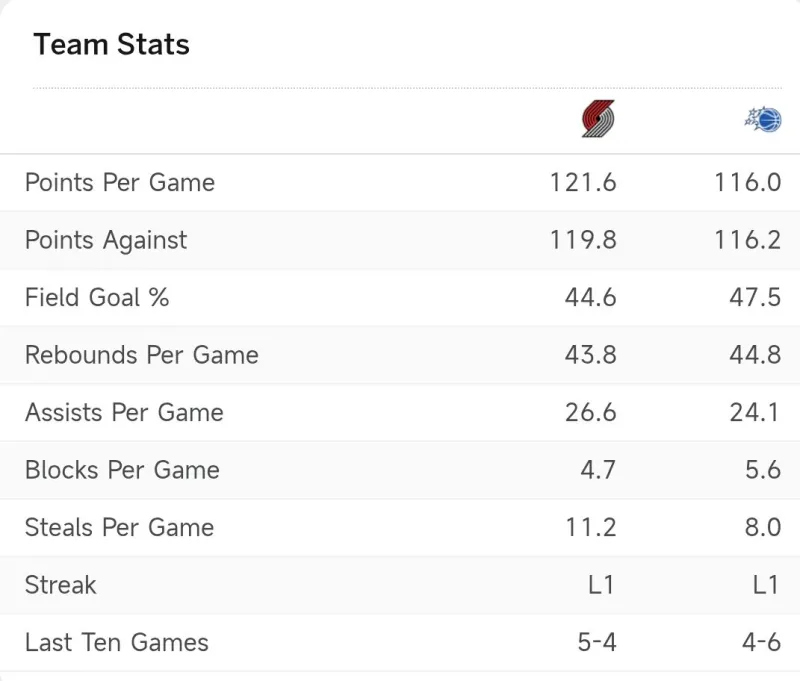Click the 4-6 last ten games record
The image size is (800, 681).
[761, 643]
